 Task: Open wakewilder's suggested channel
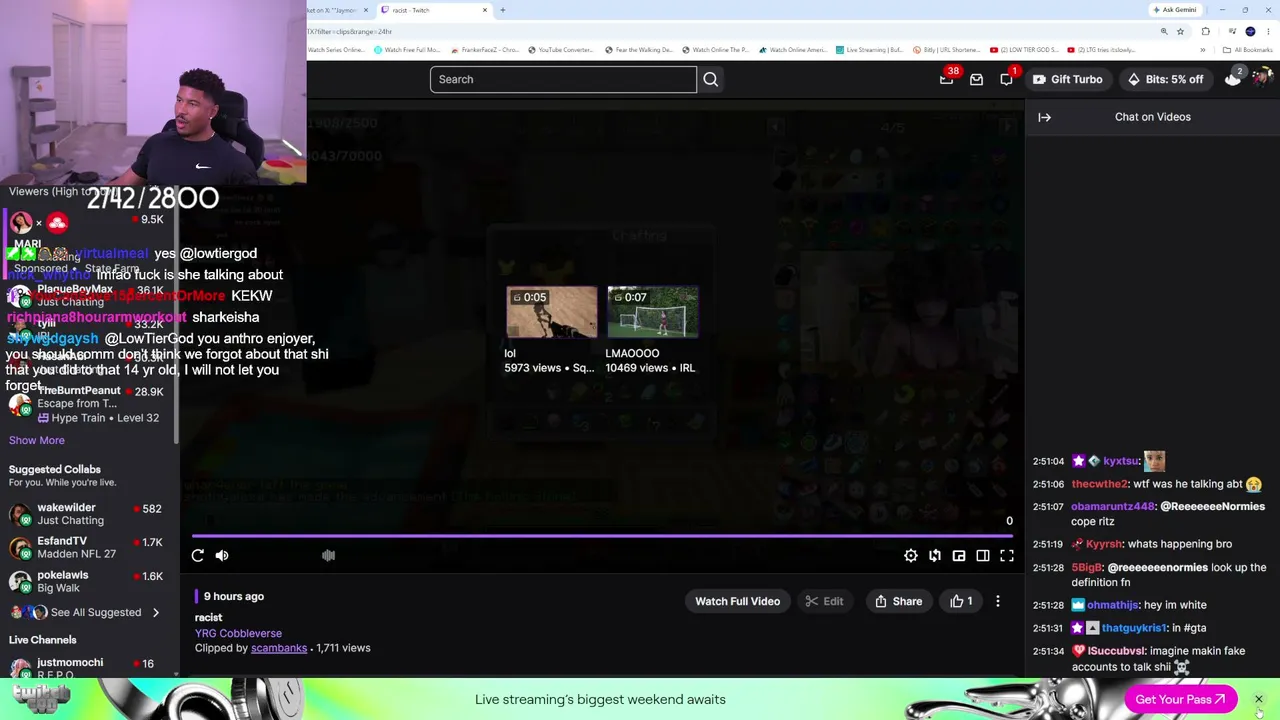point(88,514)
